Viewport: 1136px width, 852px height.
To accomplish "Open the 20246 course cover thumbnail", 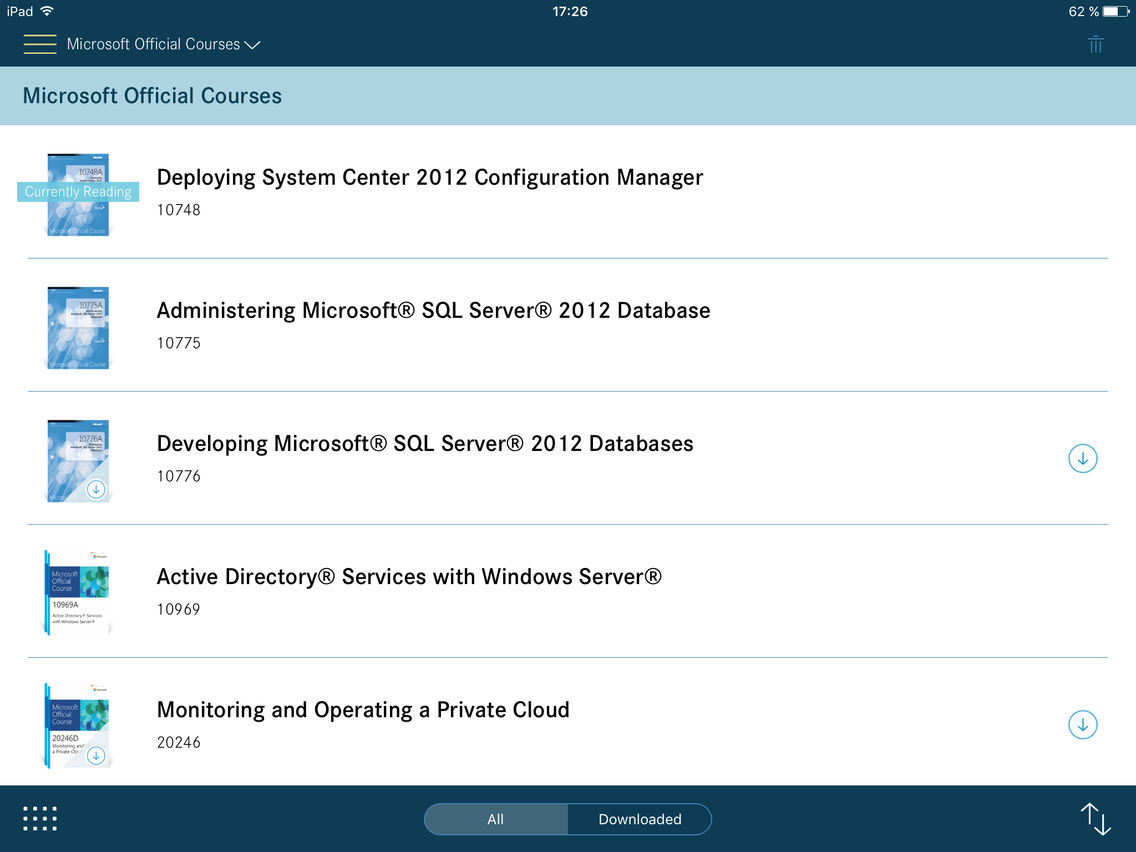I will 77,726.
